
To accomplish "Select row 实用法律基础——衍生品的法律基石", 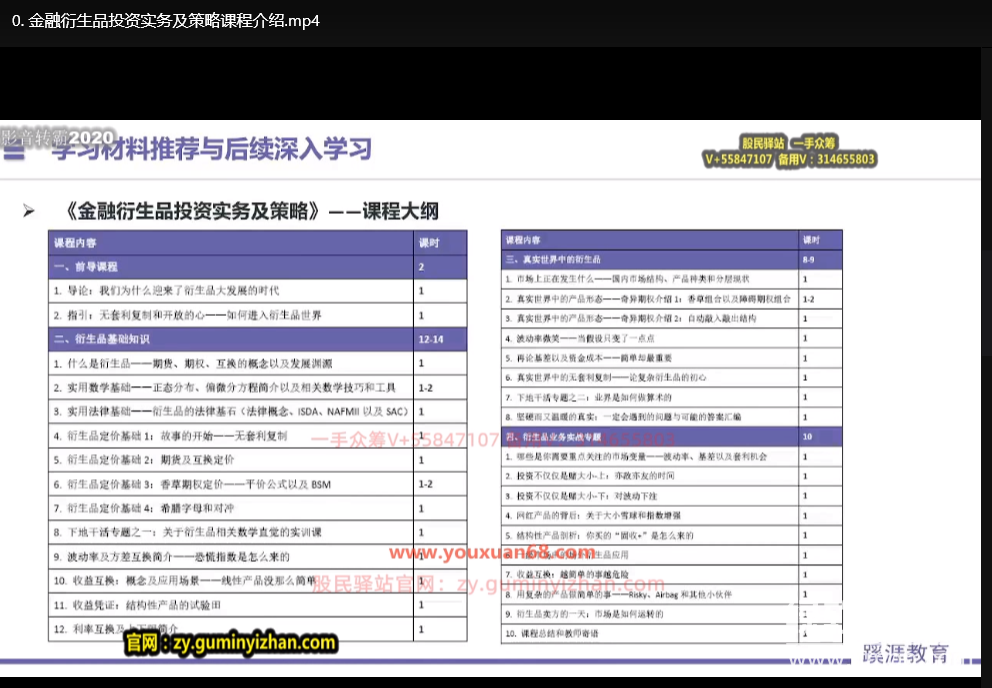I will click(x=257, y=411).
